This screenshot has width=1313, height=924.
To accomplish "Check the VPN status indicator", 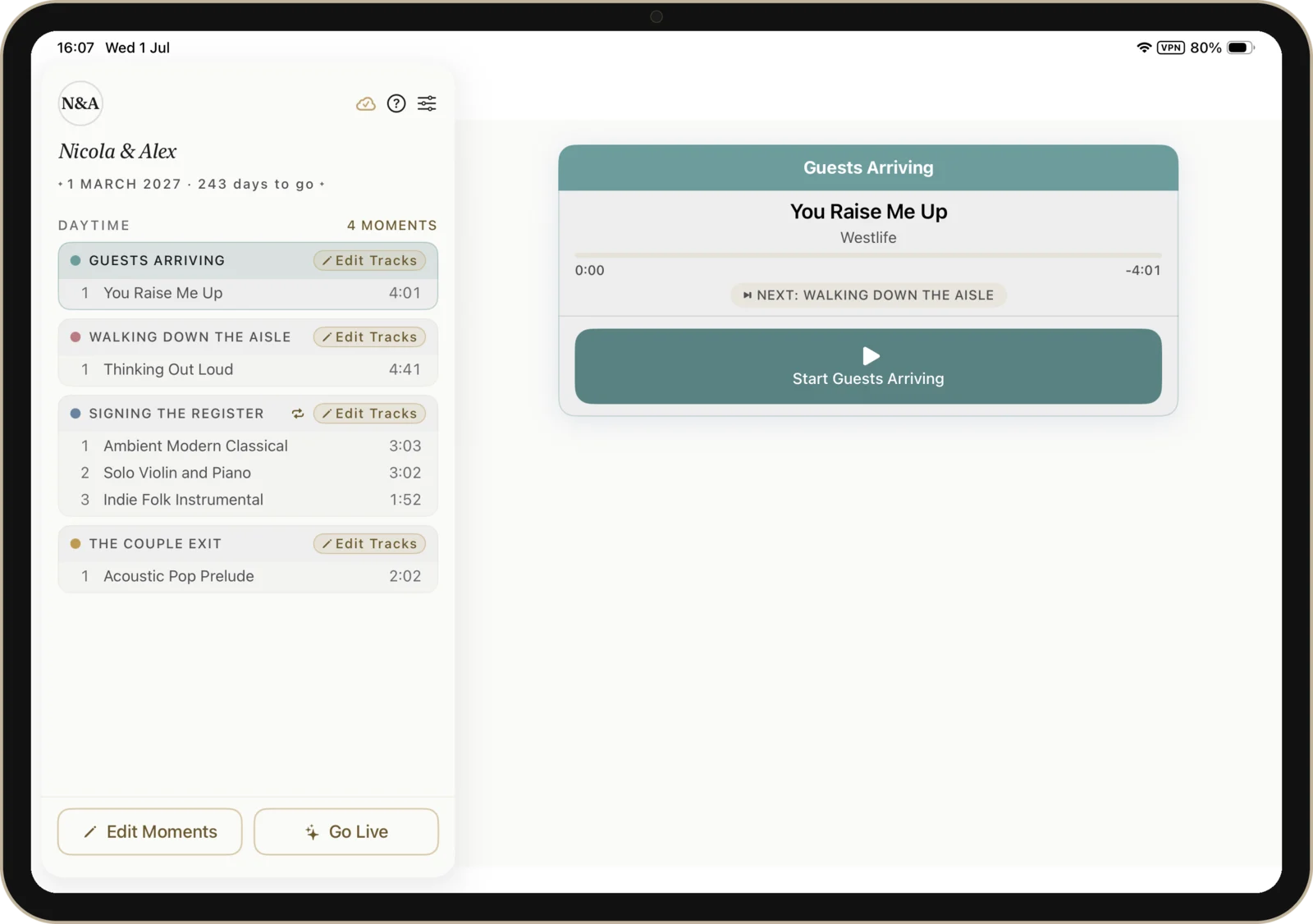I will (1171, 48).
